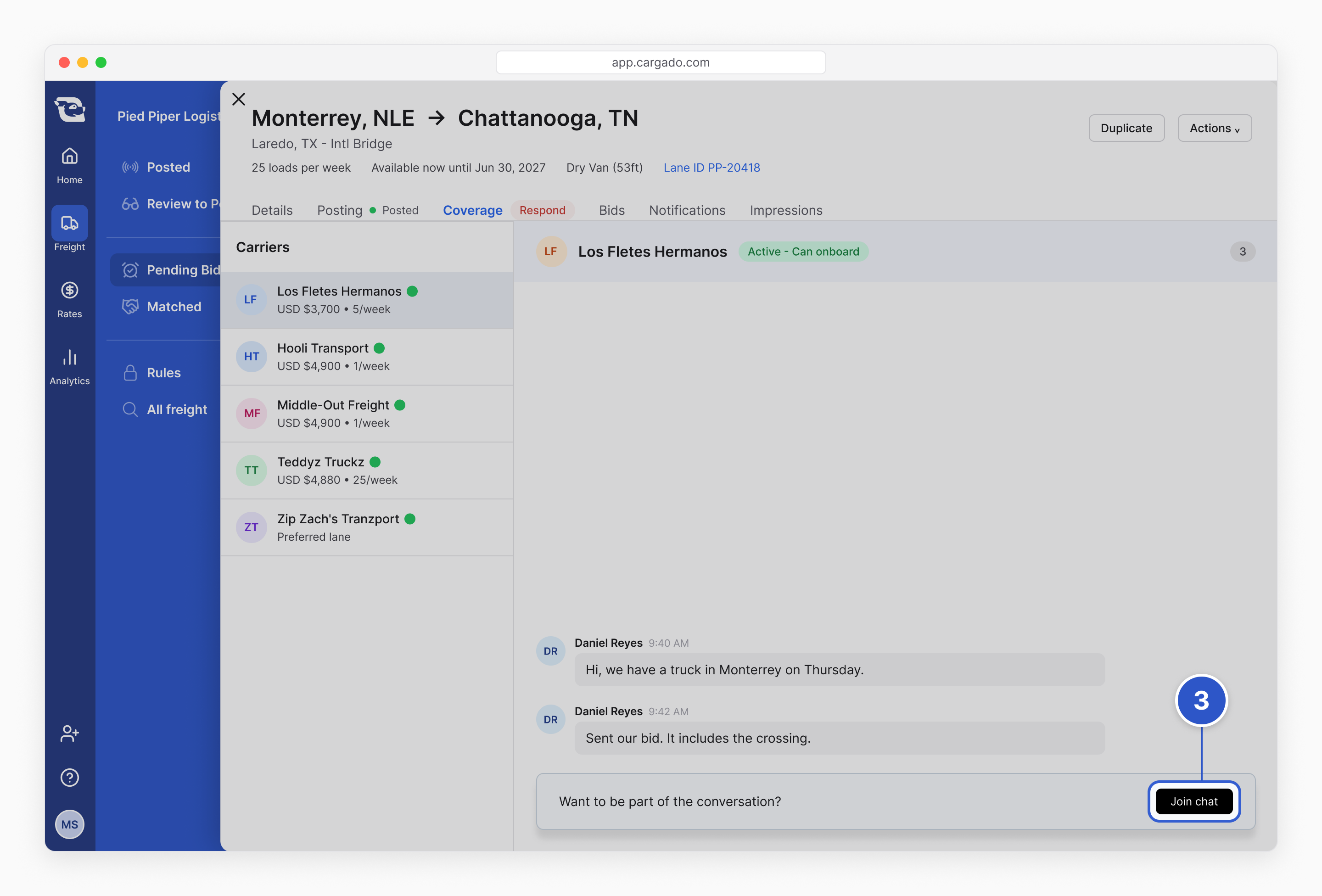
Task: Open Posted freight list
Action: 157,167
